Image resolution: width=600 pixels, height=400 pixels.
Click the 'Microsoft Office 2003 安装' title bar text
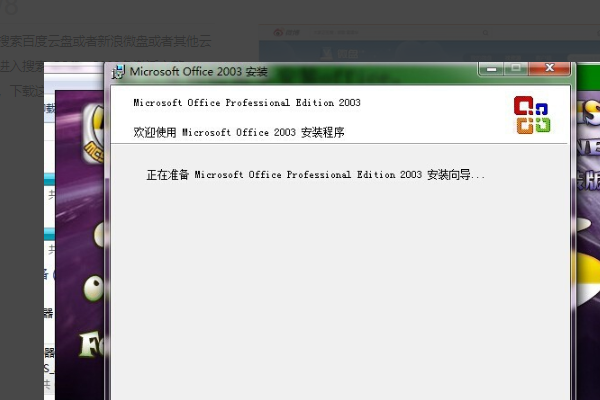(198, 72)
